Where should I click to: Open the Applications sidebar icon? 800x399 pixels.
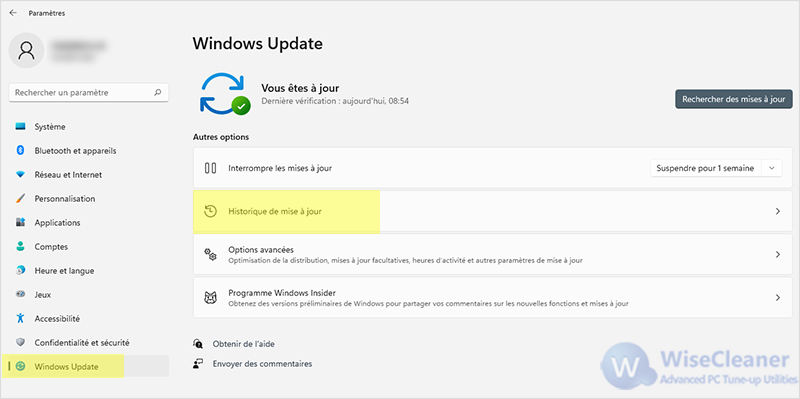20,222
